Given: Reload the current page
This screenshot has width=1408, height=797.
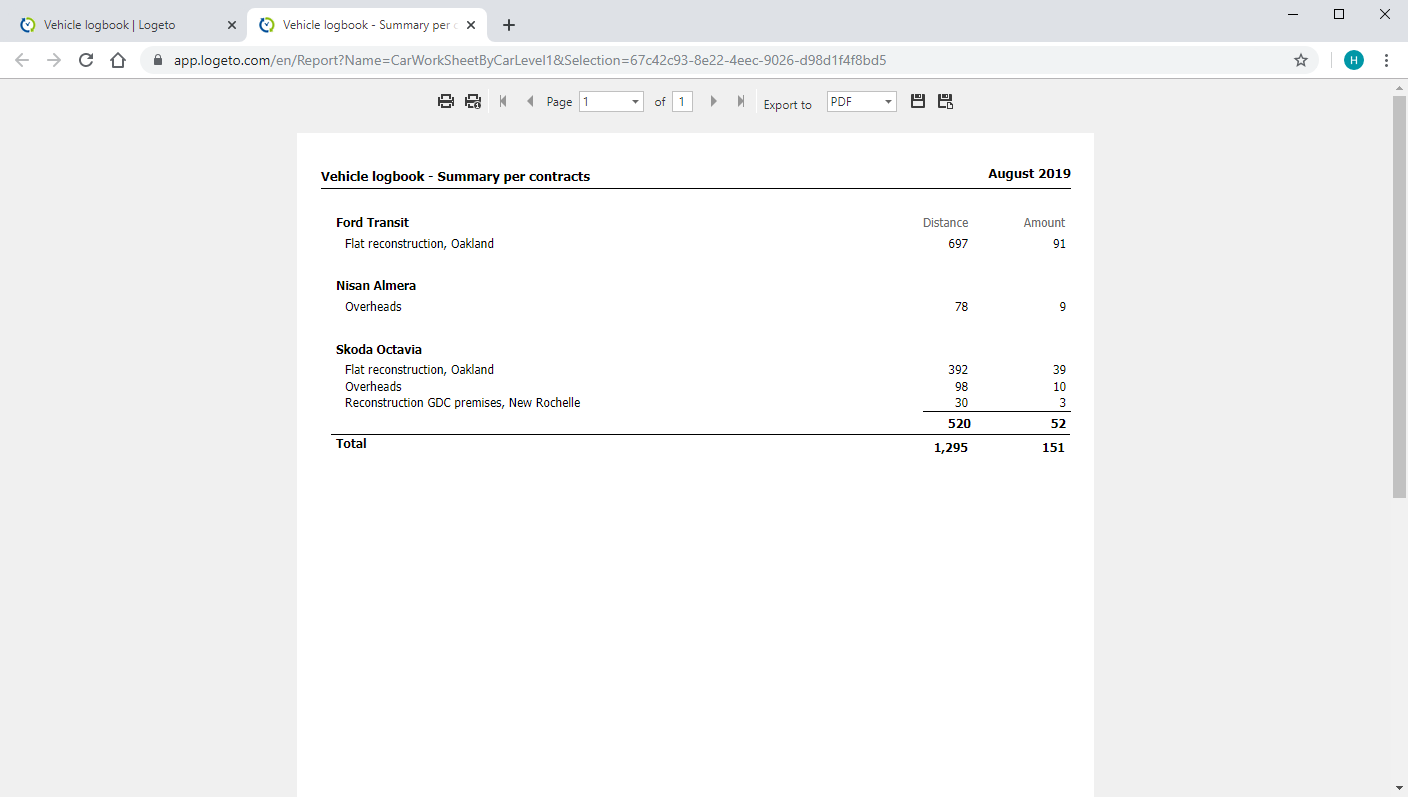Looking at the screenshot, I should 86,60.
